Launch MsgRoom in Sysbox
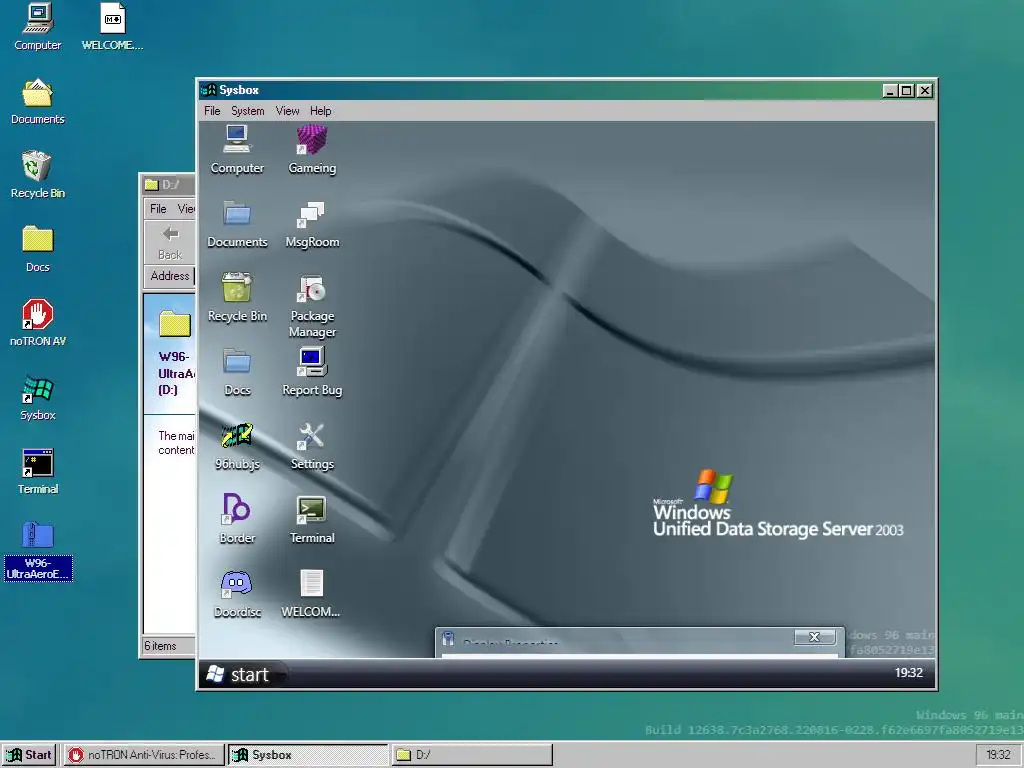This screenshot has width=1024, height=768. (x=312, y=224)
